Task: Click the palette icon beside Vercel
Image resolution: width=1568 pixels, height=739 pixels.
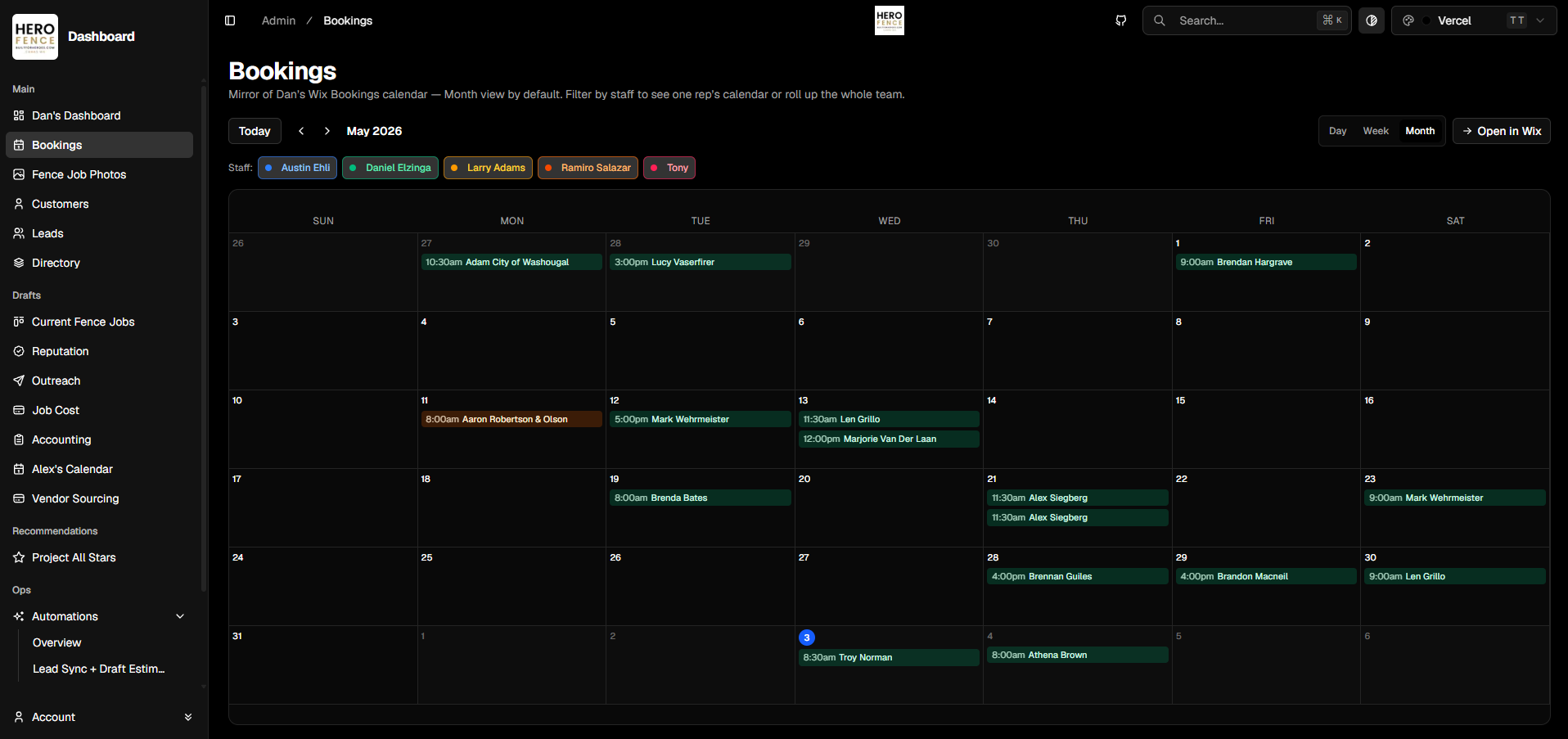Action: [1408, 20]
